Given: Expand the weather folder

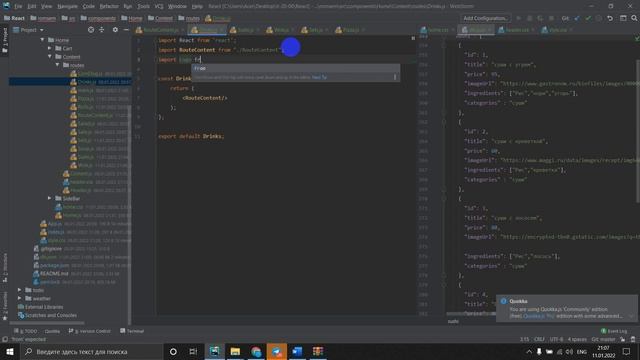Looking at the screenshot, I should [20, 298].
